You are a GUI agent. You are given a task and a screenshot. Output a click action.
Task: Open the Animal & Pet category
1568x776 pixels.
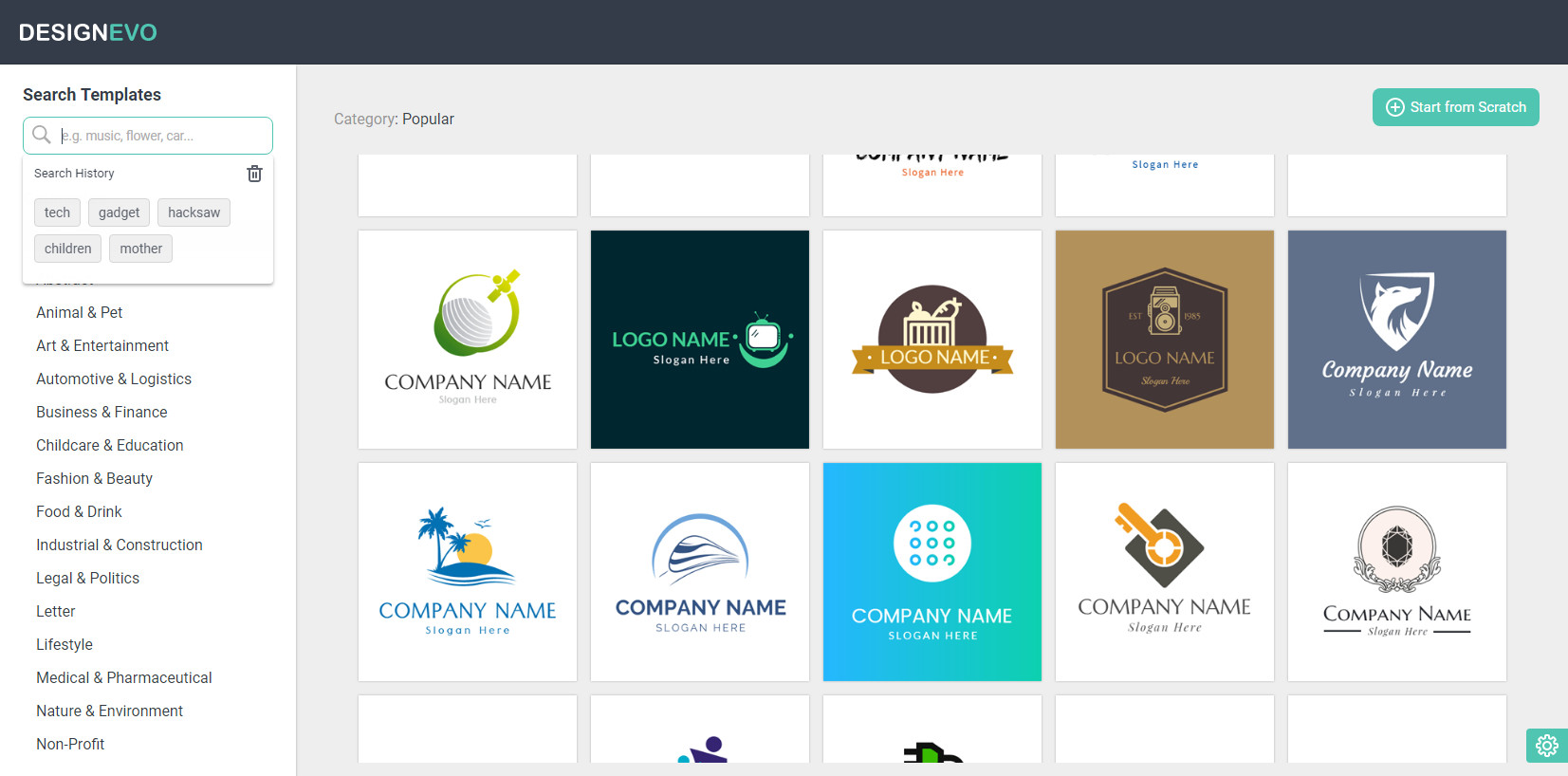click(79, 312)
